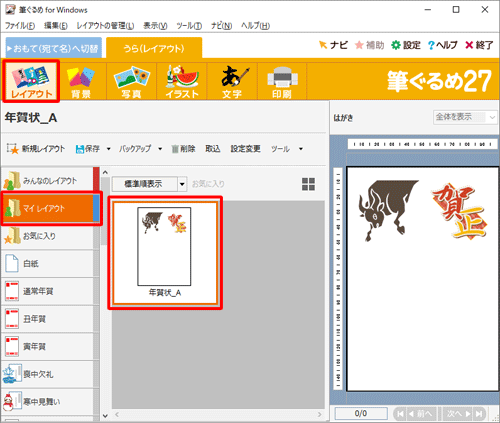This screenshot has height=423, width=500.
Task: Open the 印刷 print tool
Action: [x=282, y=82]
